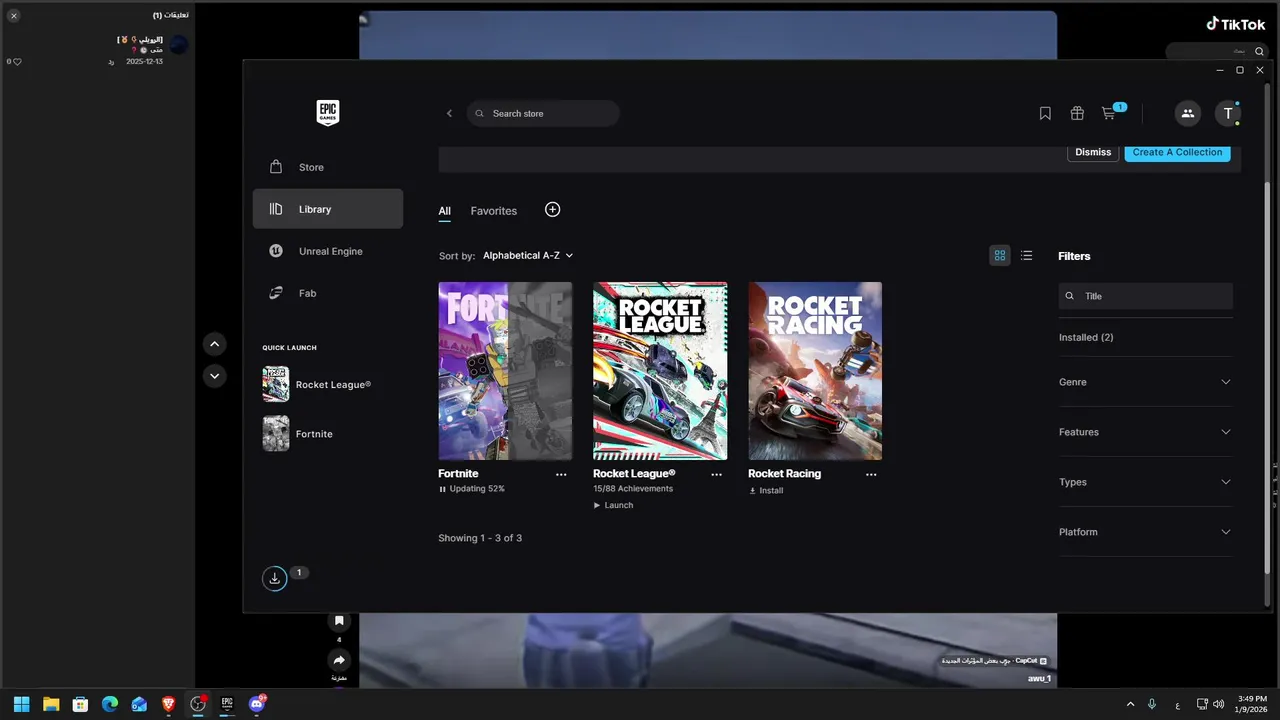Close the TikTok comments panel
1280x720 pixels.
tap(14, 16)
